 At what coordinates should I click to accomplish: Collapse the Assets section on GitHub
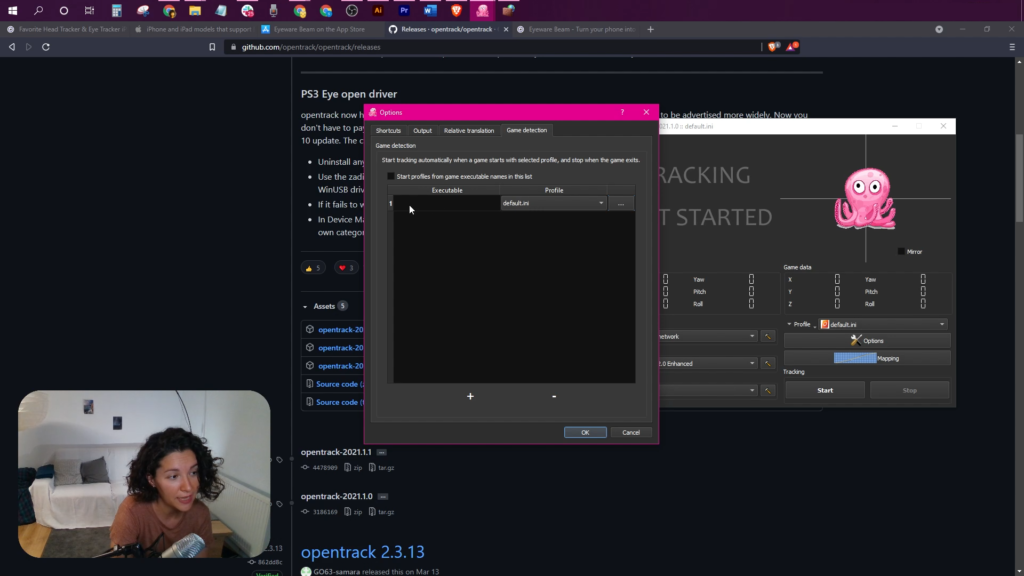click(305, 306)
